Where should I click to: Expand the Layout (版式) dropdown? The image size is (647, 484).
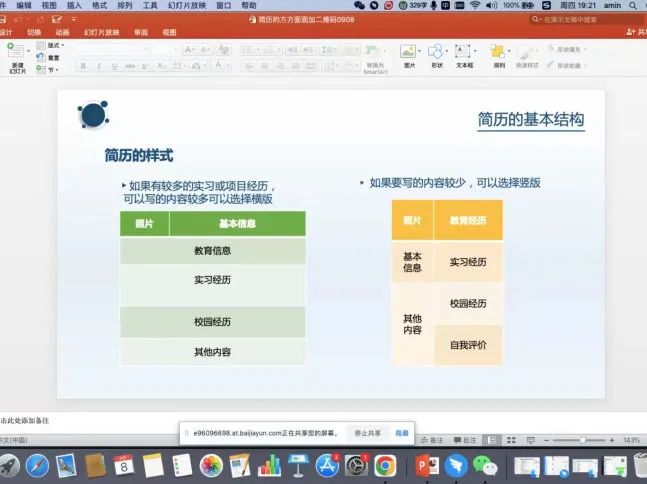(55, 45)
